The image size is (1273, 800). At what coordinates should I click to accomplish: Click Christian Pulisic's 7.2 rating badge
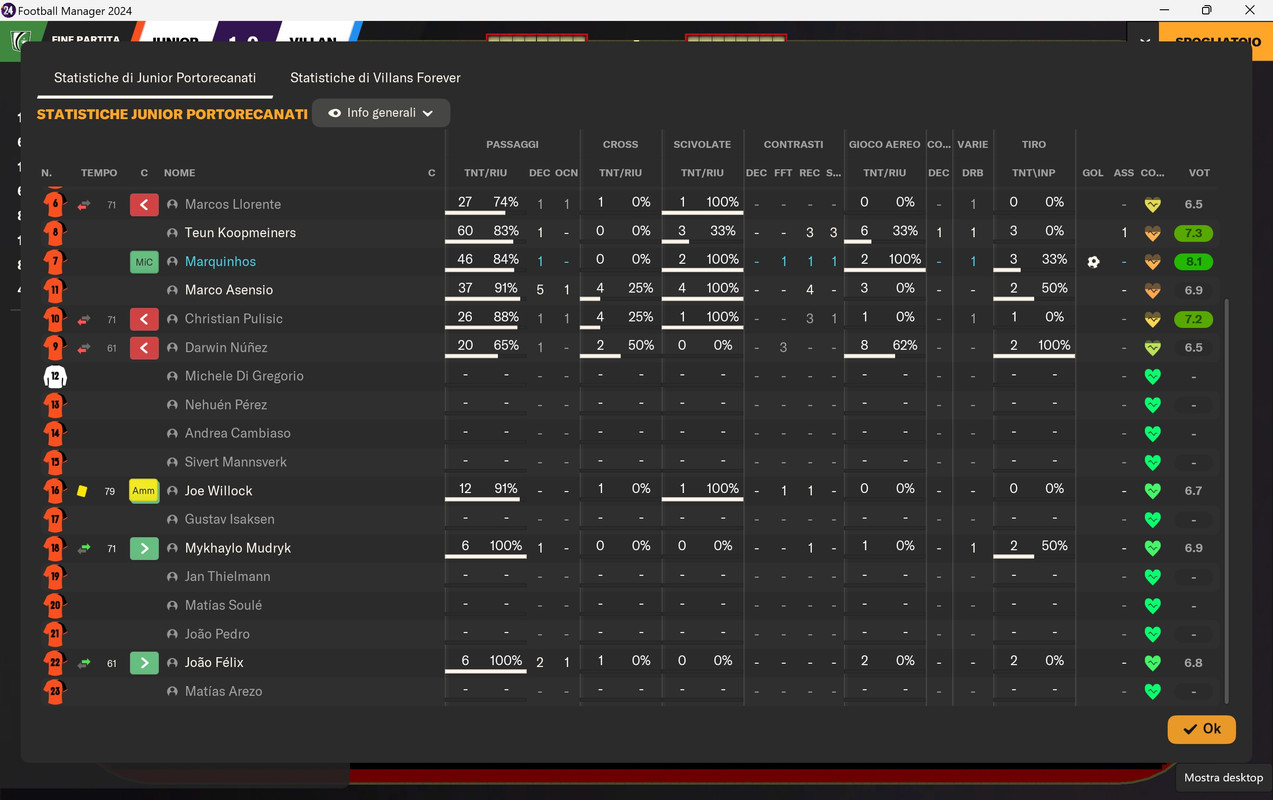pyautogui.click(x=1193, y=319)
